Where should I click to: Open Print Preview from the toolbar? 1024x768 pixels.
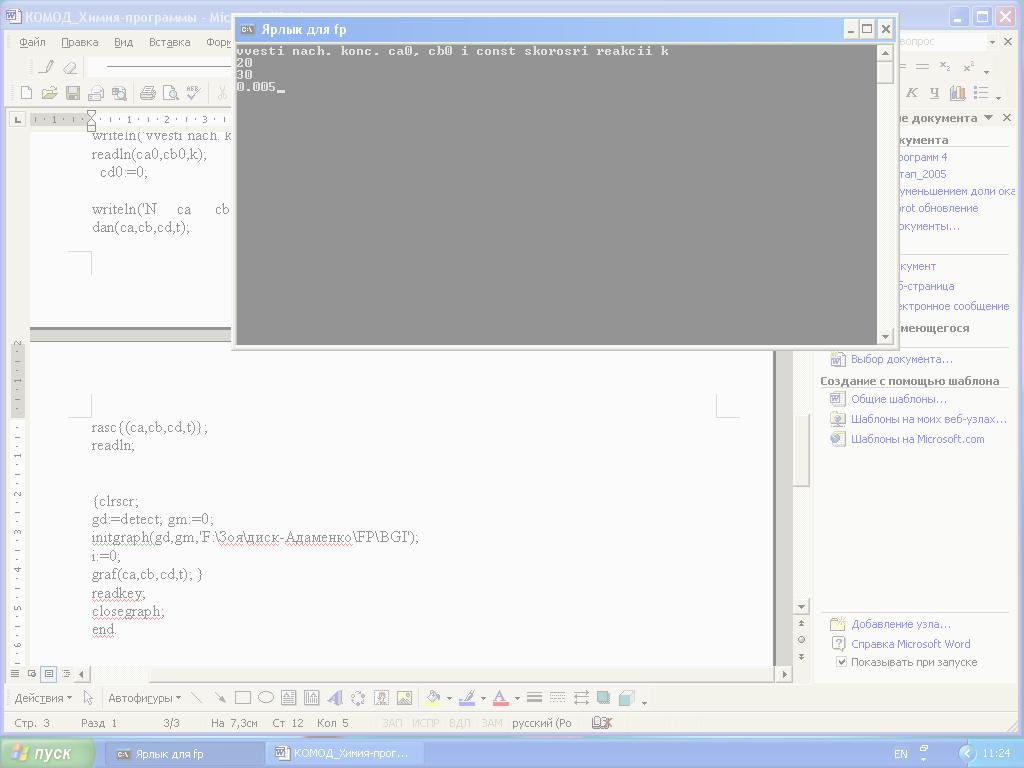(x=171, y=93)
